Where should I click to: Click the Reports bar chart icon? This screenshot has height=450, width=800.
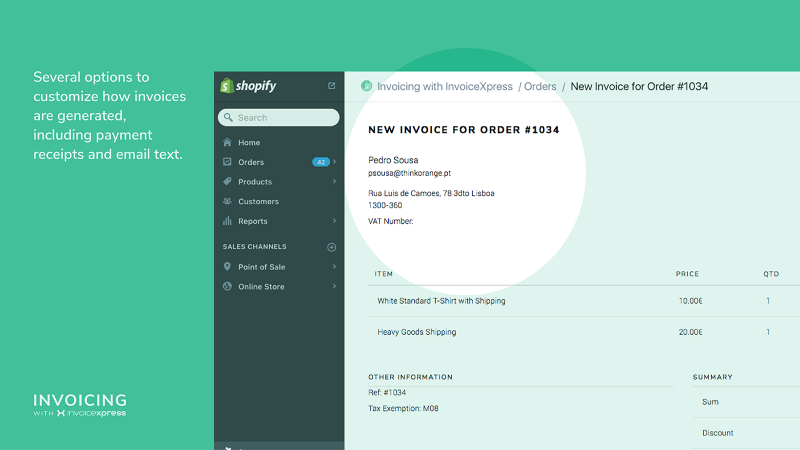pyautogui.click(x=227, y=221)
